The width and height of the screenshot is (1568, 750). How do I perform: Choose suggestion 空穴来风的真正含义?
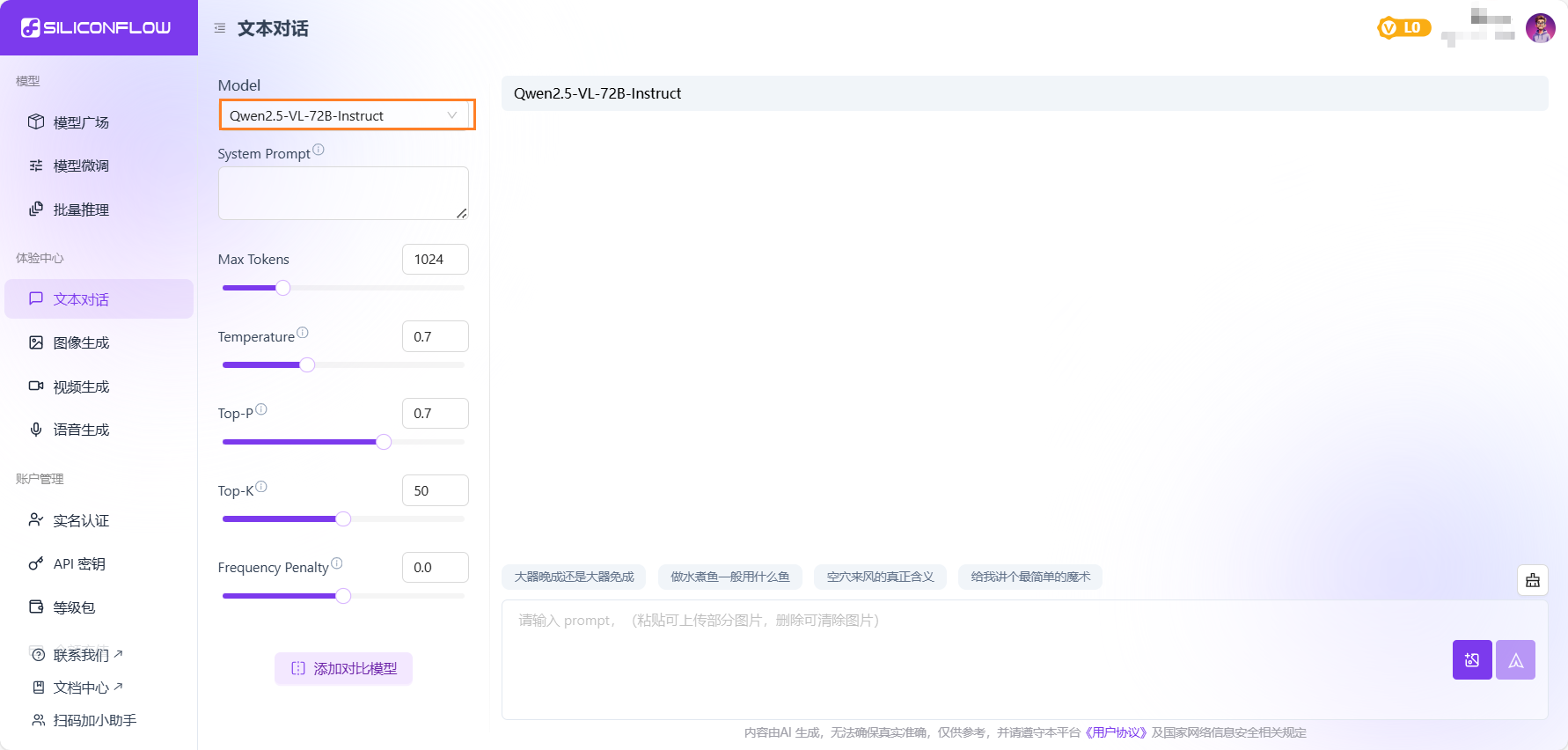(x=880, y=577)
